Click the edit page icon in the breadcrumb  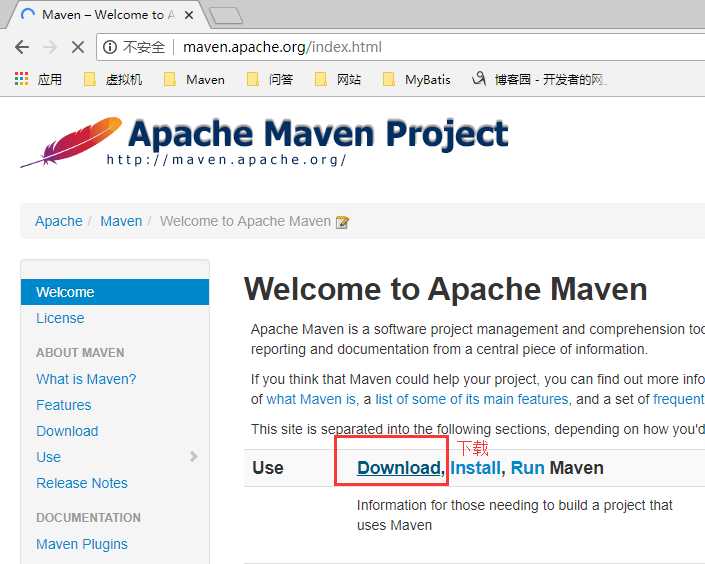pyautogui.click(x=342, y=222)
